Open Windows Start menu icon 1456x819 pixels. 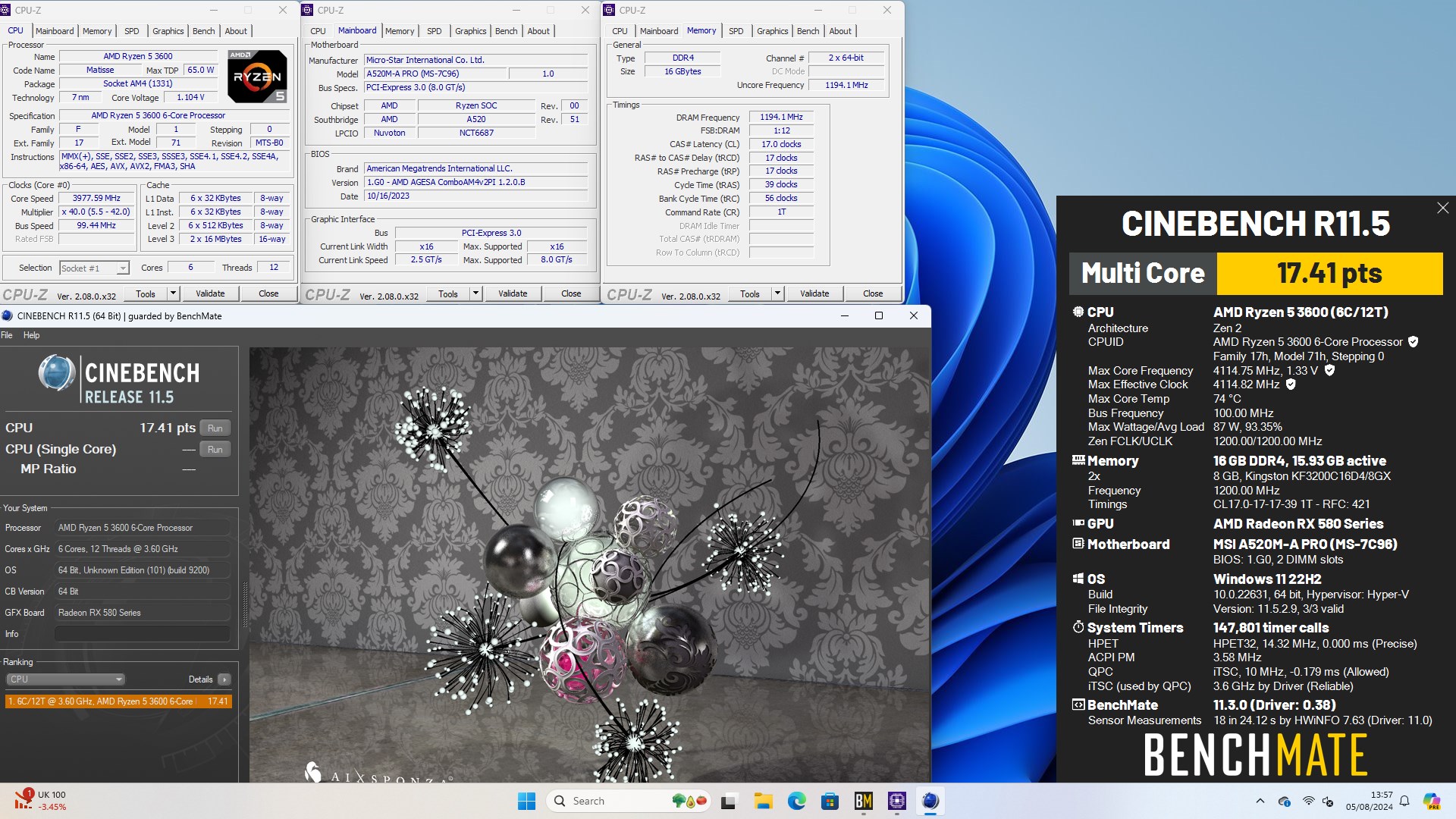(x=526, y=801)
